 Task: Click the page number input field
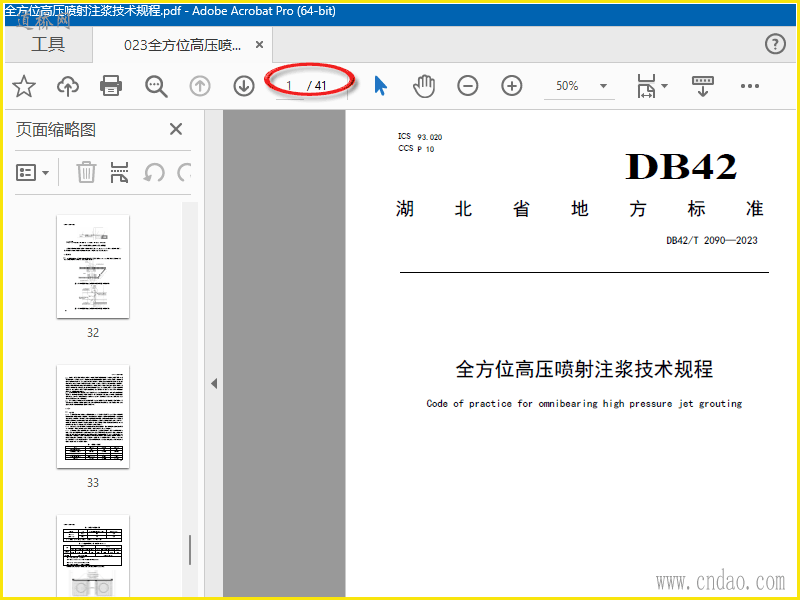point(290,86)
